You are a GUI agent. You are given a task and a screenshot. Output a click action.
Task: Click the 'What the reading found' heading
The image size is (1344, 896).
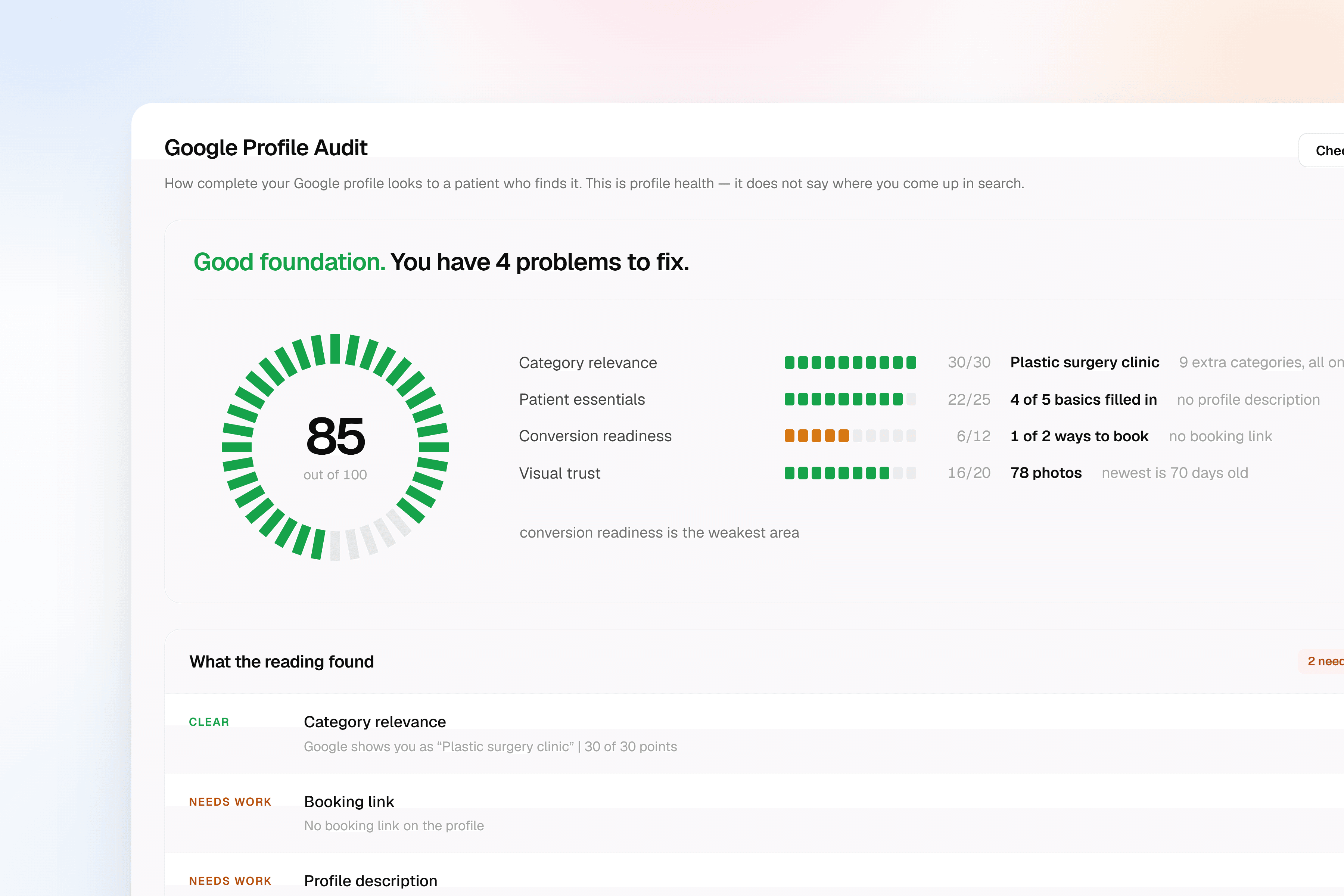(x=281, y=662)
